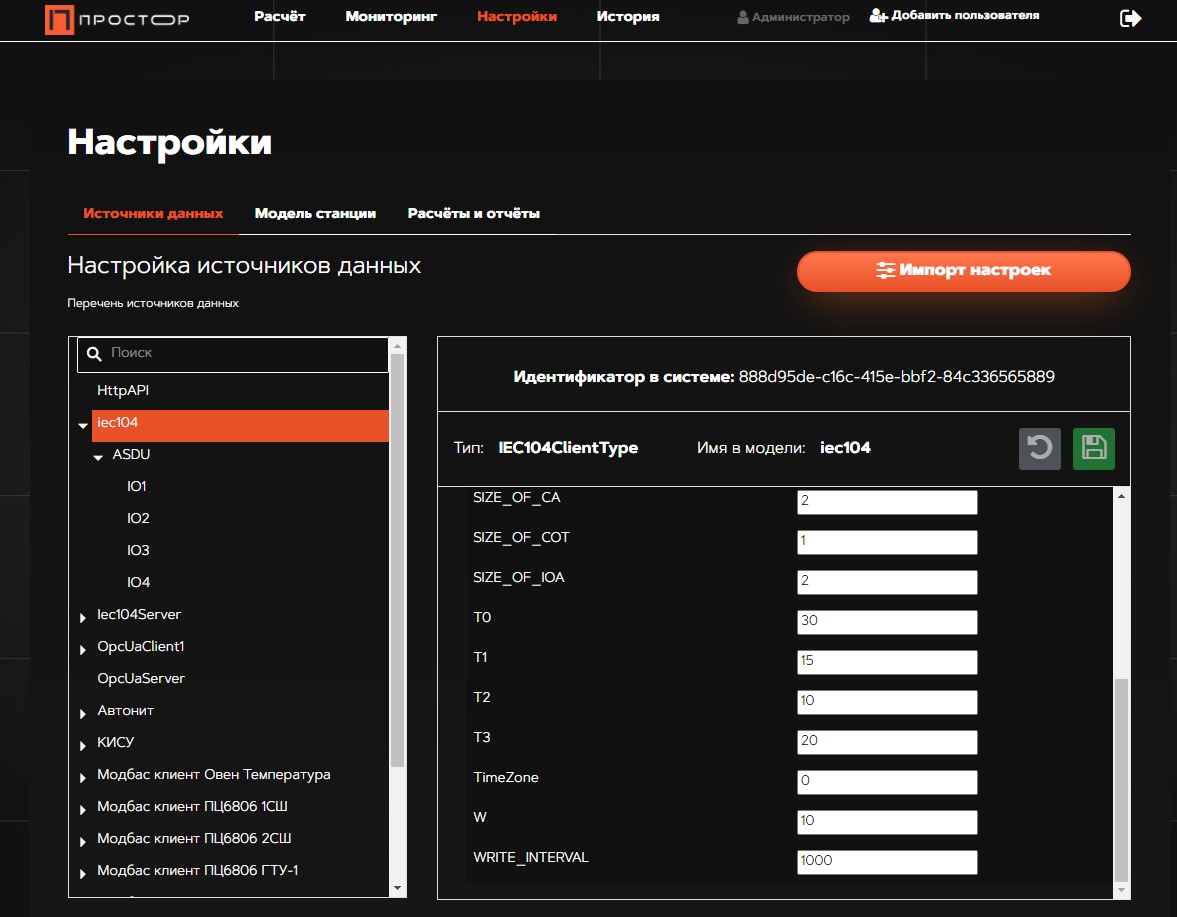Click the parameters list scrollbar down arrow

pos(1121,888)
